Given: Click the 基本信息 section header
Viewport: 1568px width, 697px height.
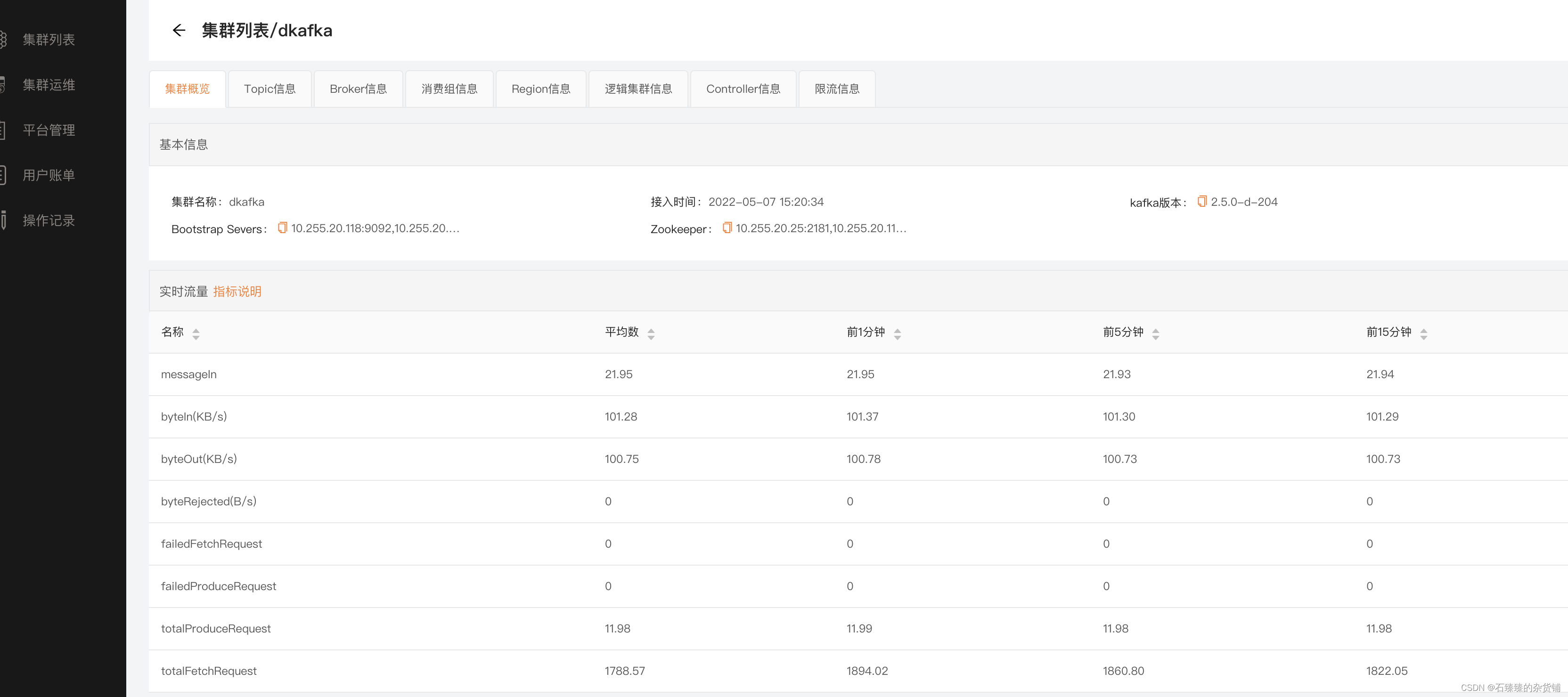Looking at the screenshot, I should coord(184,145).
